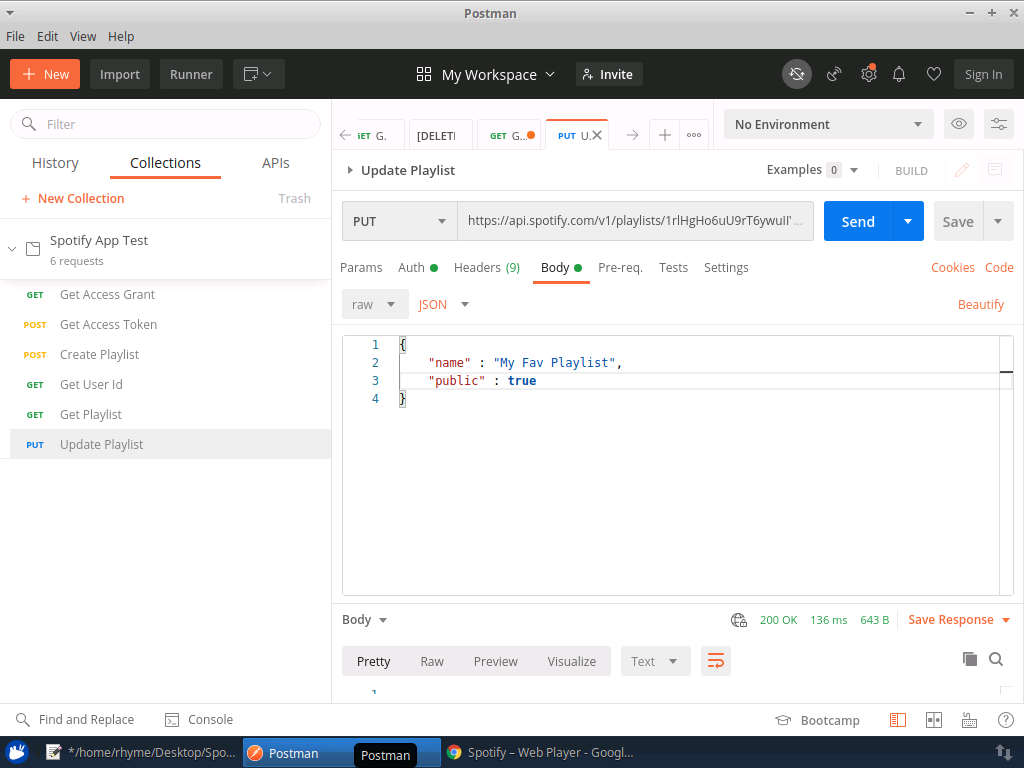Open the Collection Runner
1024x768 pixels.
[191, 74]
